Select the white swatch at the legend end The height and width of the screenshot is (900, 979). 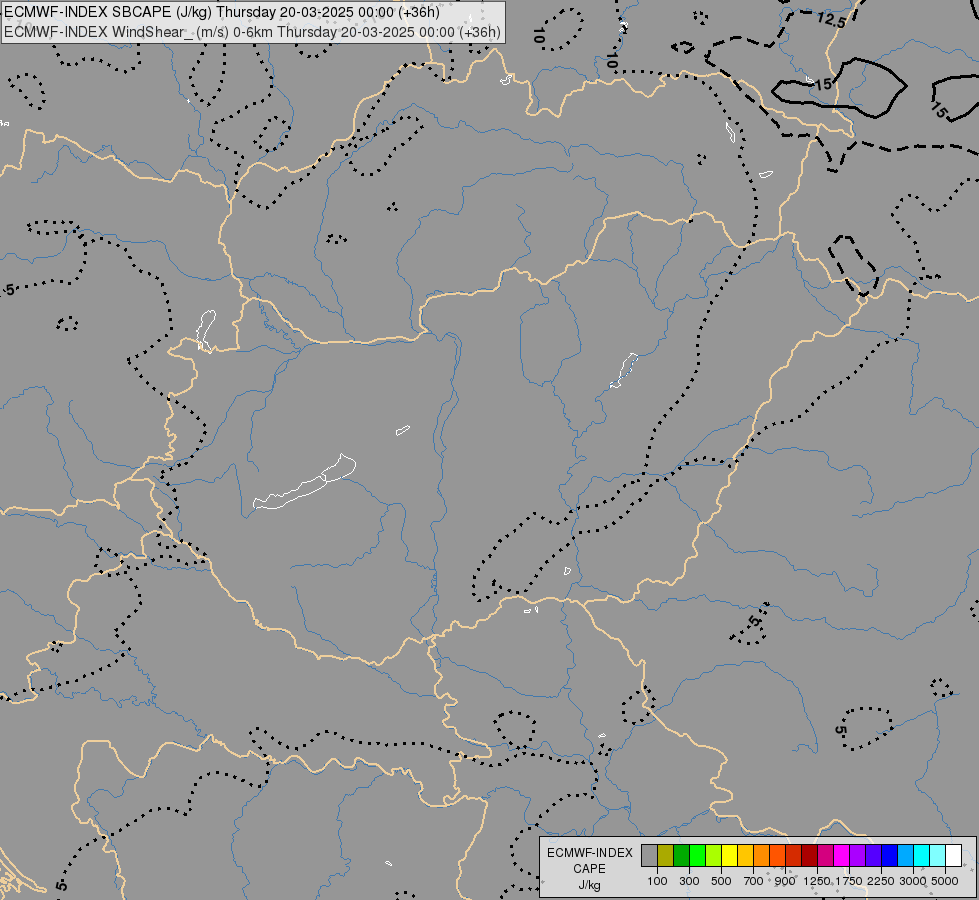(x=954, y=856)
